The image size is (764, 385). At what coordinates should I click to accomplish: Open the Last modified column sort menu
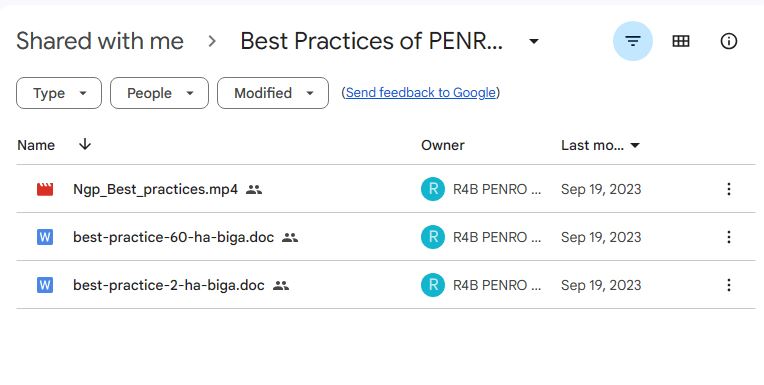click(x=600, y=145)
